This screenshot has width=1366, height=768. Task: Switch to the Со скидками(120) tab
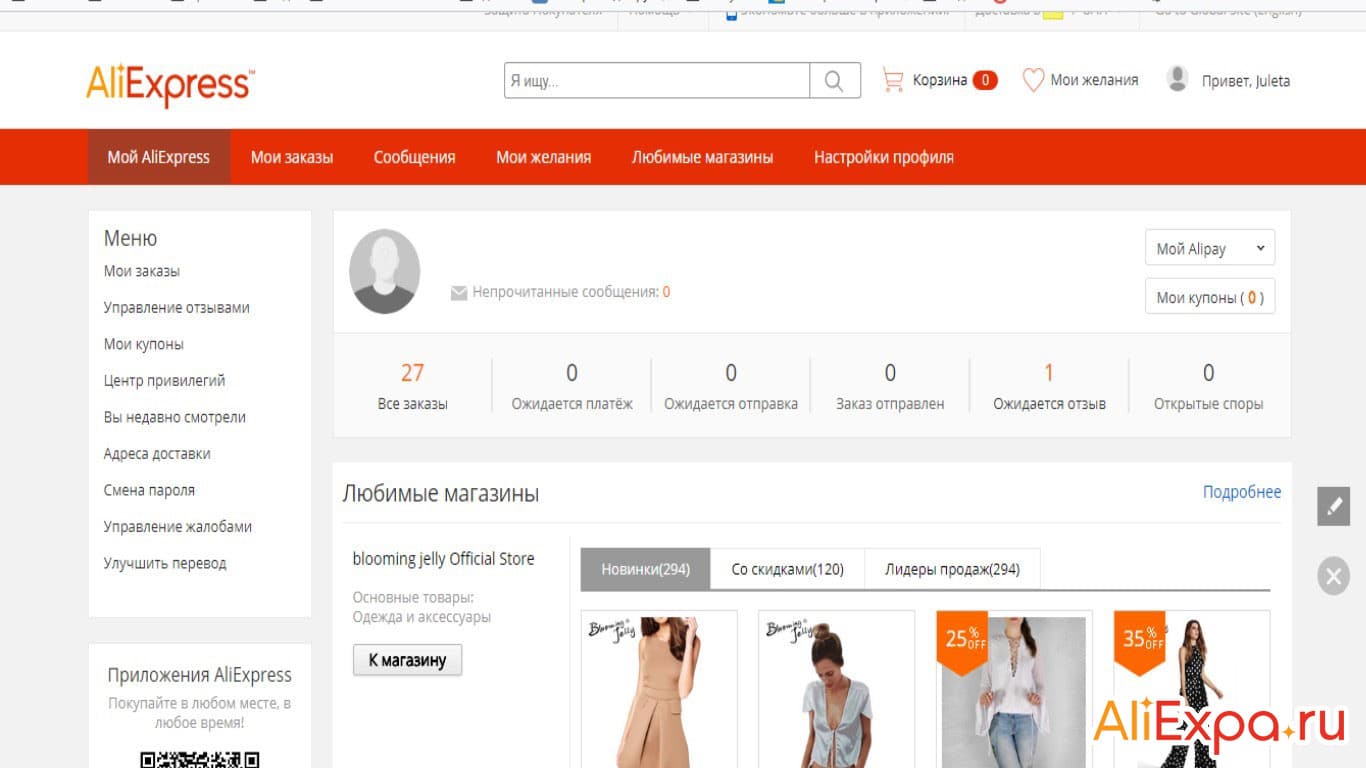tap(787, 569)
